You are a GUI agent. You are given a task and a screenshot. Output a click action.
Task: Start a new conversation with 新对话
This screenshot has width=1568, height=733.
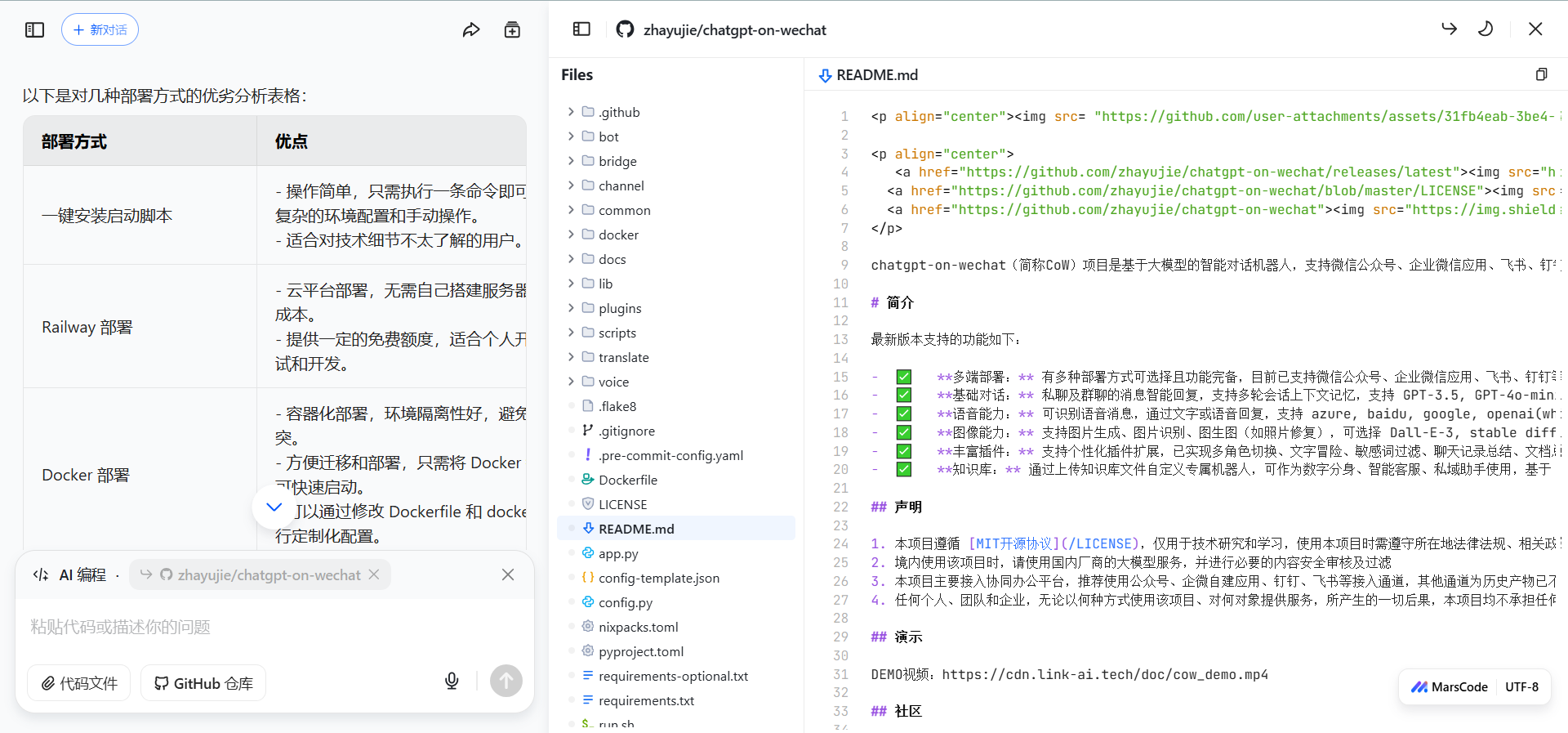[x=100, y=30]
